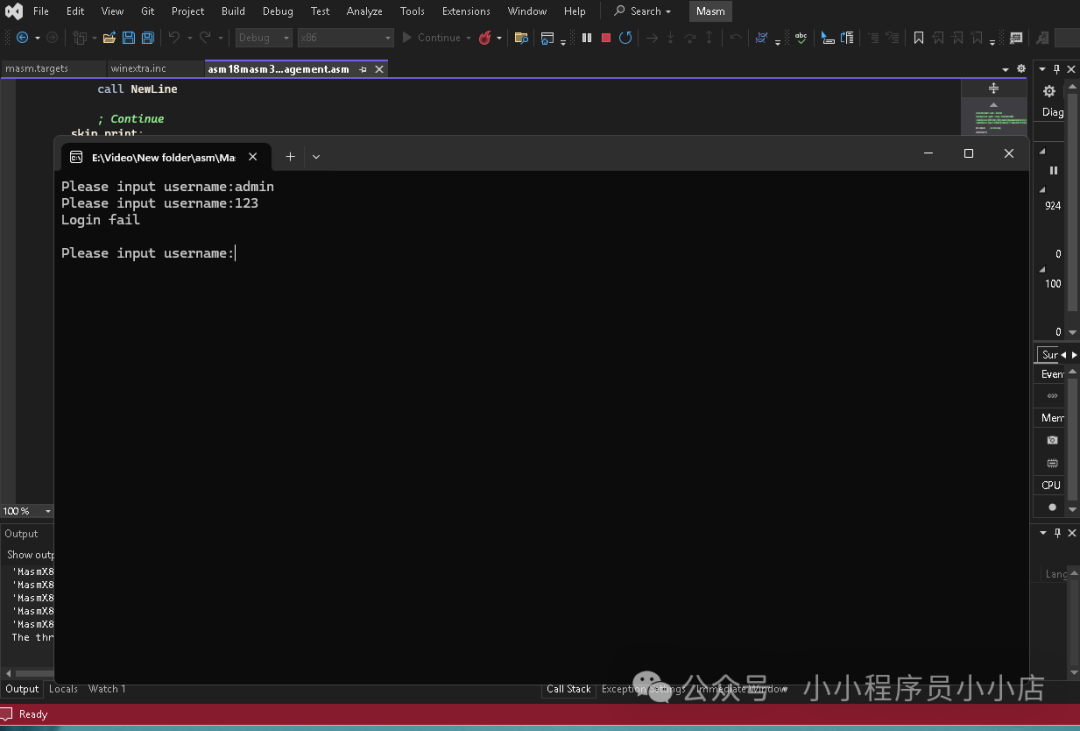Click the Hot Reload flame icon
The width and height of the screenshot is (1080, 731).
[x=485, y=38]
